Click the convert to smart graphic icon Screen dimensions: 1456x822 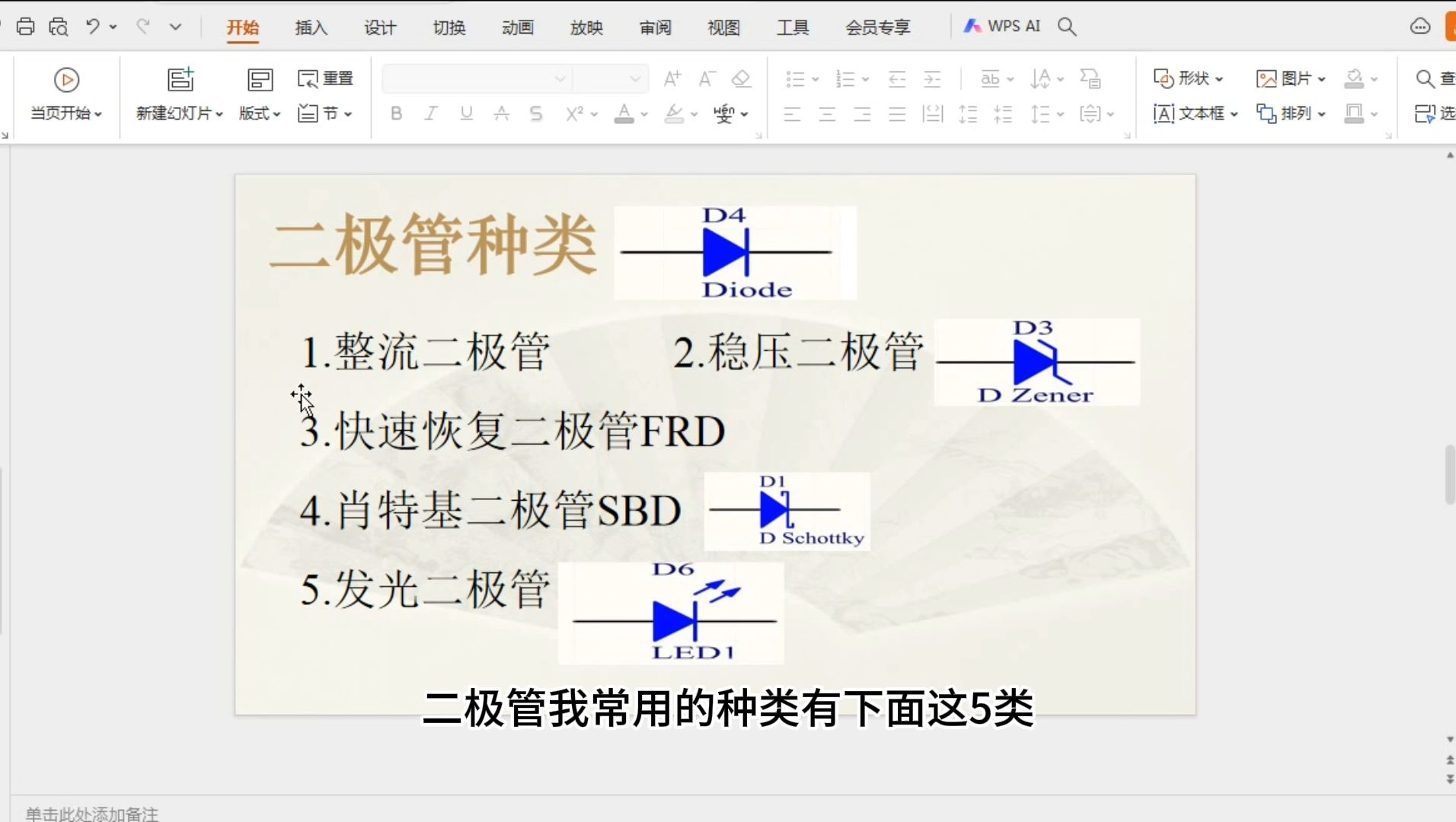[x=1090, y=78]
